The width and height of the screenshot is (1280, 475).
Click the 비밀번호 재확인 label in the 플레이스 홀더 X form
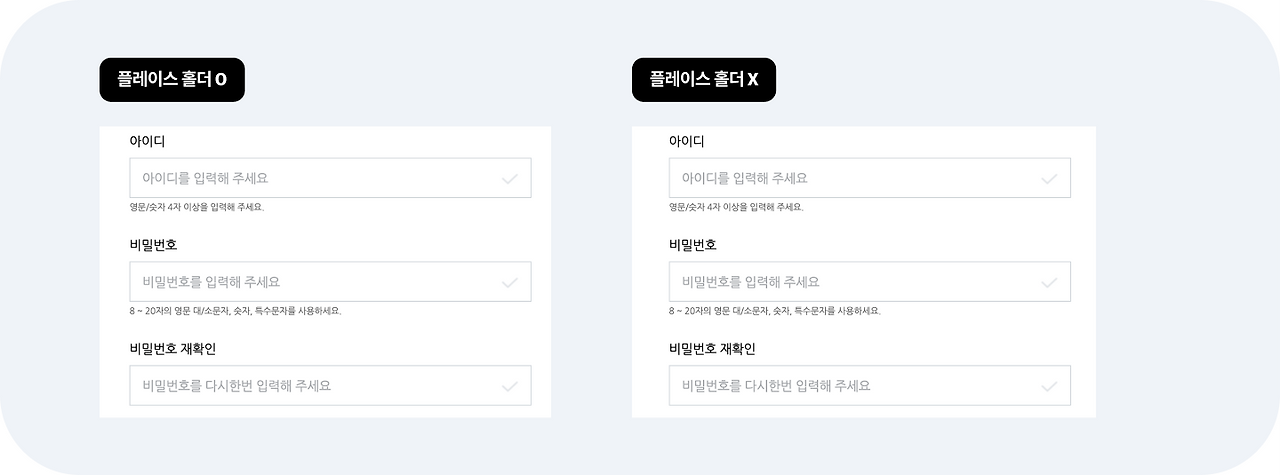pyautogui.click(x=712, y=349)
